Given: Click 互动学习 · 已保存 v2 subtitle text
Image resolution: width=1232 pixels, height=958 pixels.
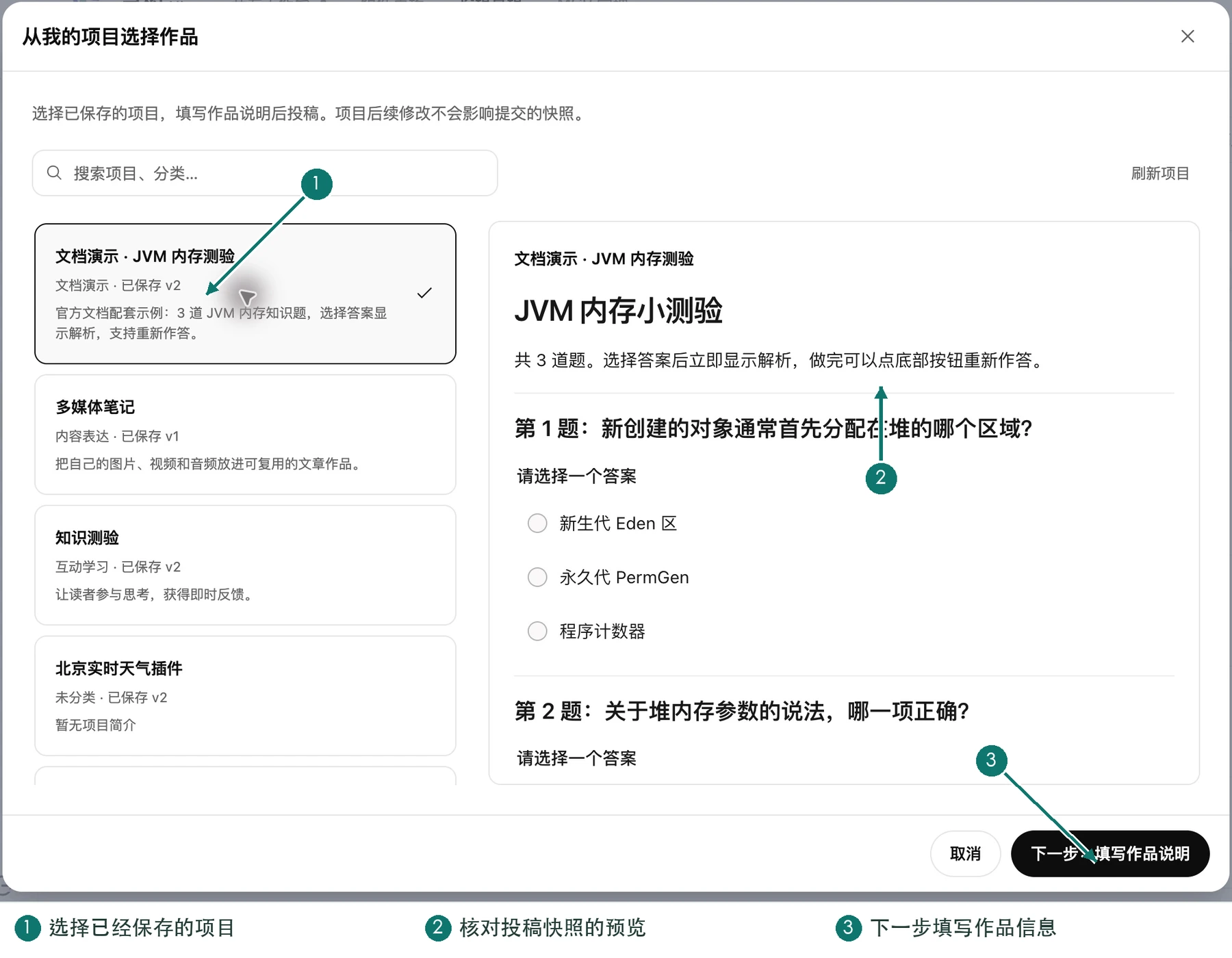Looking at the screenshot, I should (118, 567).
